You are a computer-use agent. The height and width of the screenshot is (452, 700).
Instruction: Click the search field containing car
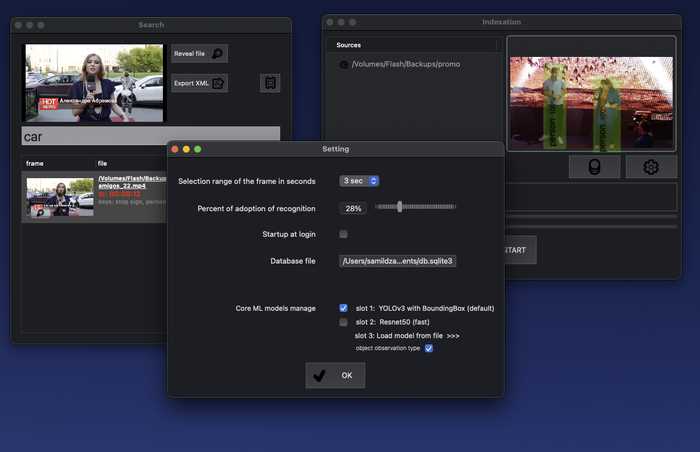pos(151,136)
